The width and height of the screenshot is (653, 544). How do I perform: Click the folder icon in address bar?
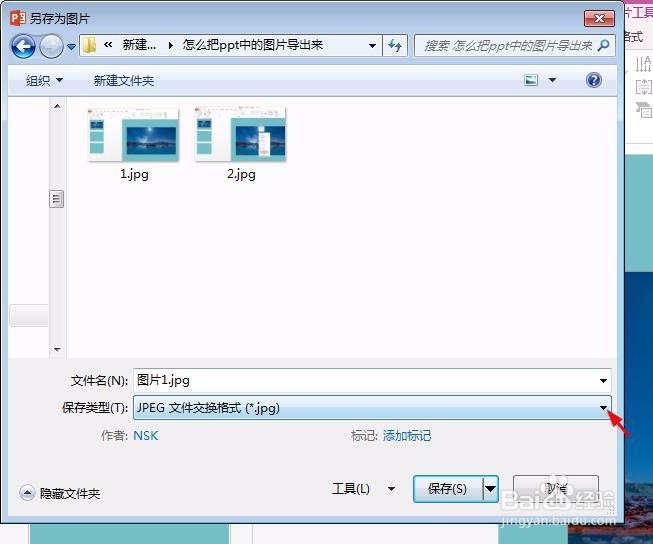click(89, 45)
